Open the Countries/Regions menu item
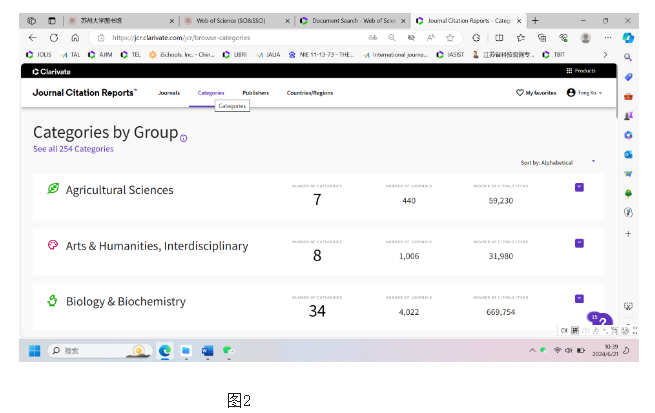The width and height of the screenshot is (655, 413). coord(310,93)
